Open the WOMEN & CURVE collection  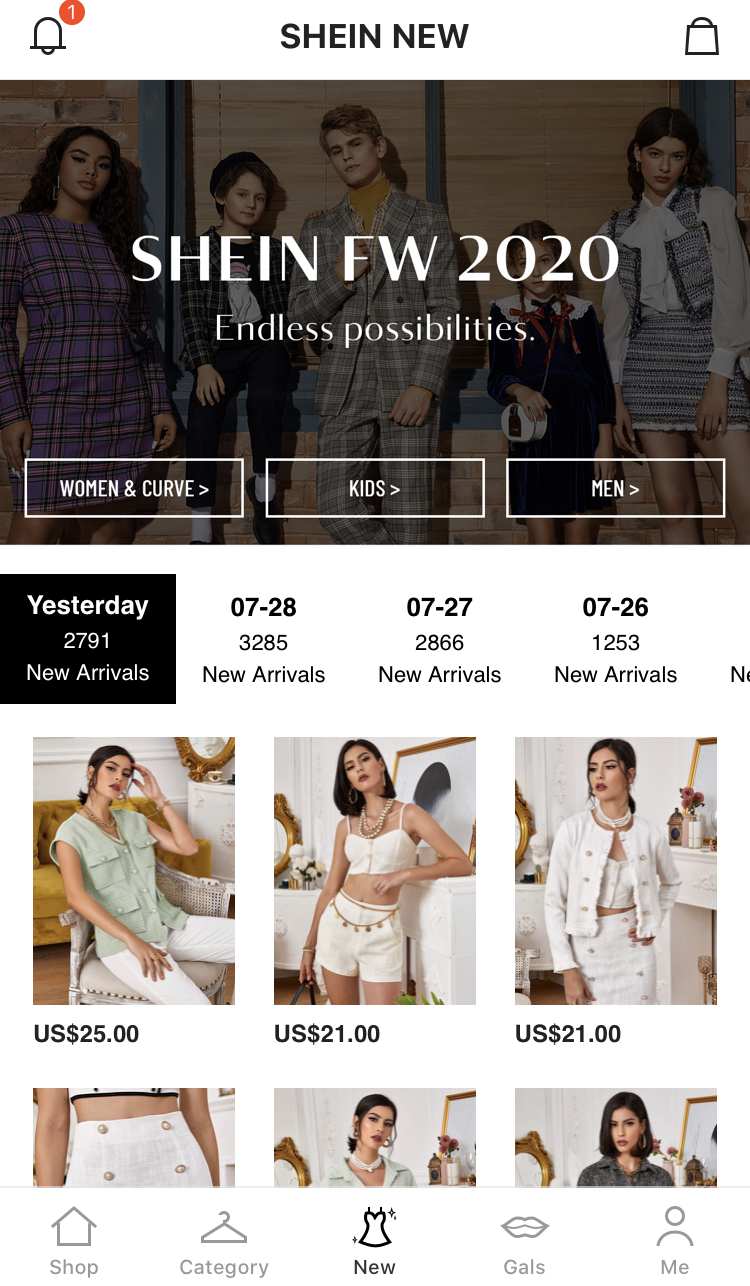click(x=134, y=488)
